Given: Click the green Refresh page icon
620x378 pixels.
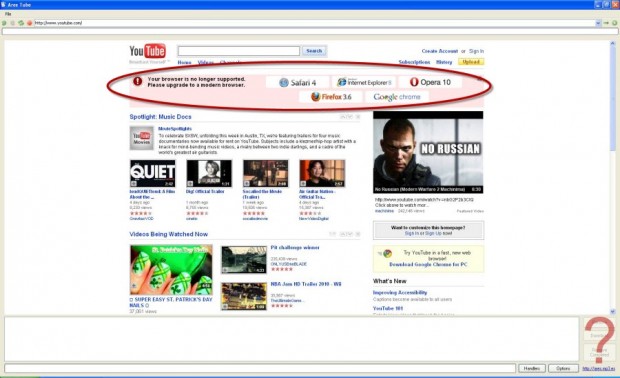Looking at the screenshot, I should tap(21, 23).
